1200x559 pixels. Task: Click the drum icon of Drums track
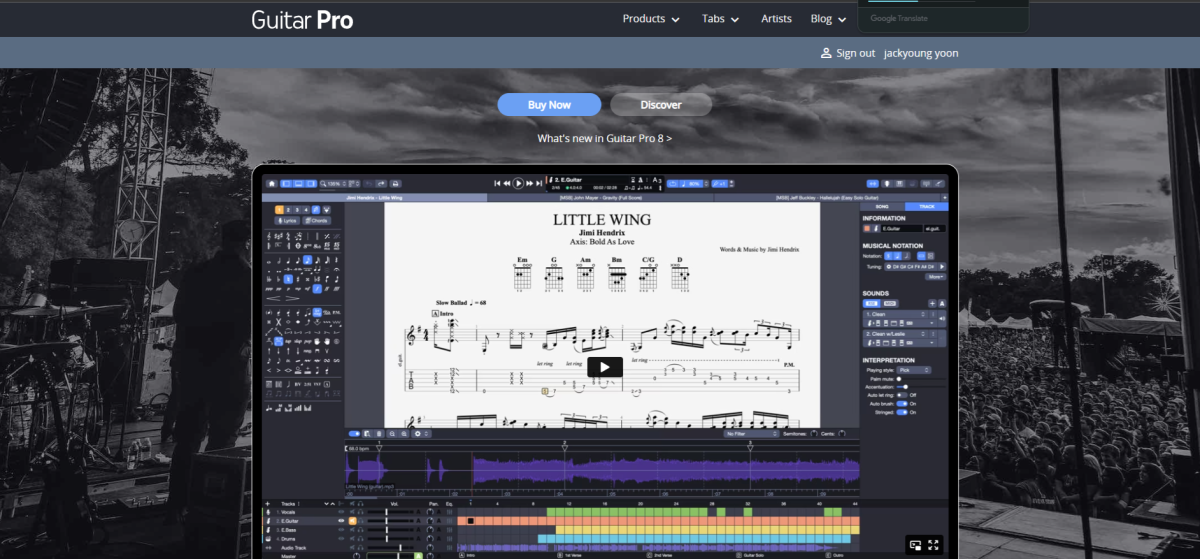tap(268, 539)
